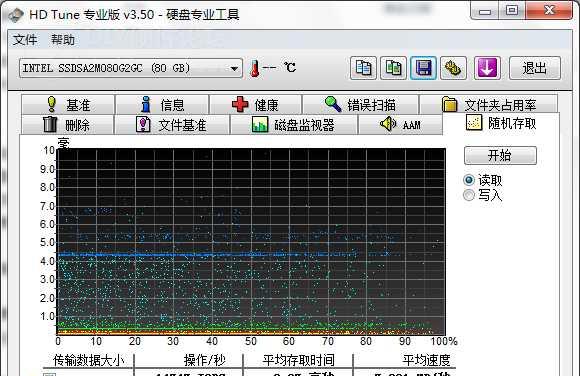This screenshot has width=580, height=376.
Task: Open the 文件 menu
Action: click(25, 40)
